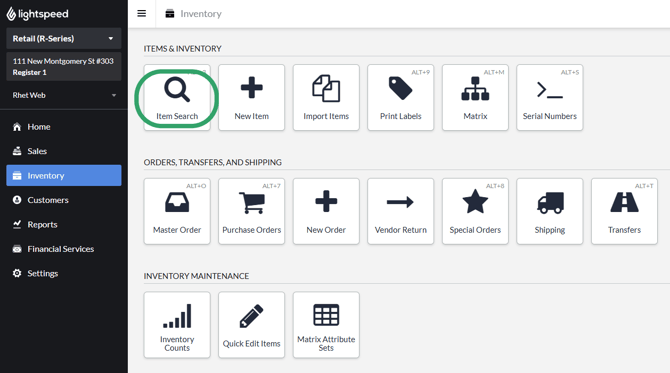Open Inventory Counts tile
This screenshot has width=670, height=373.
click(x=177, y=325)
